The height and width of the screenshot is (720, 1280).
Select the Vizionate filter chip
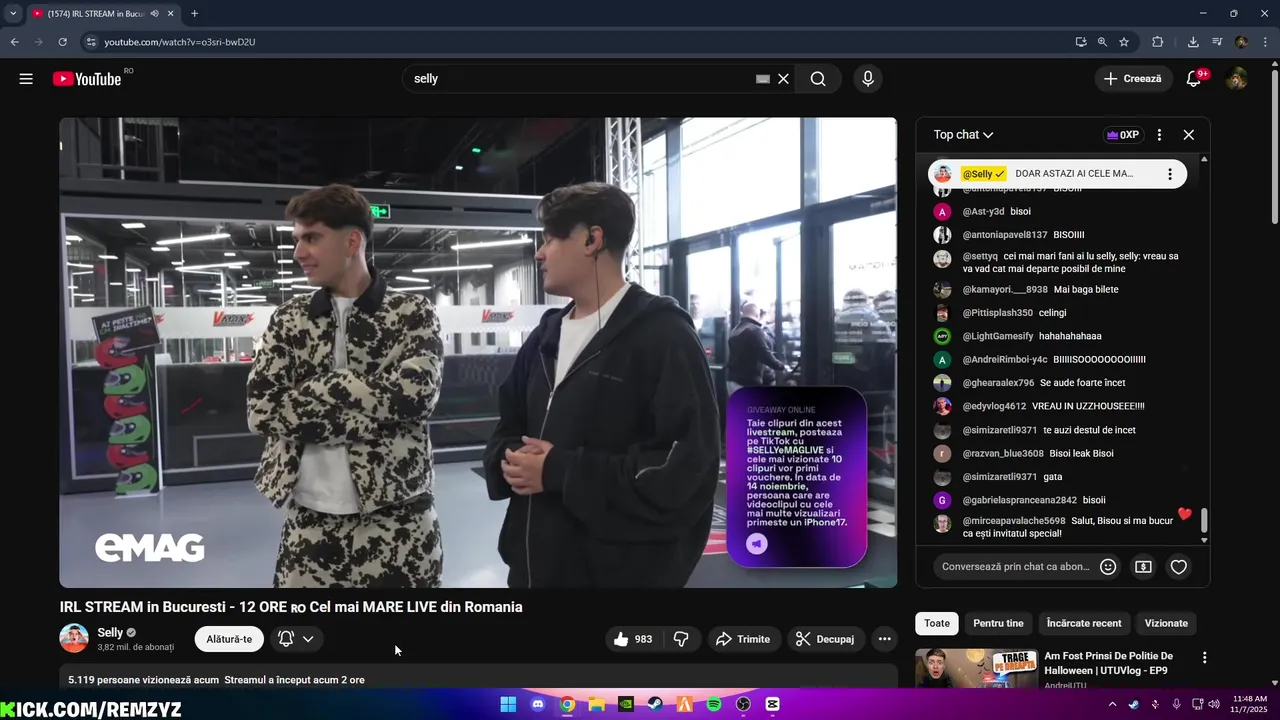[x=1166, y=623]
